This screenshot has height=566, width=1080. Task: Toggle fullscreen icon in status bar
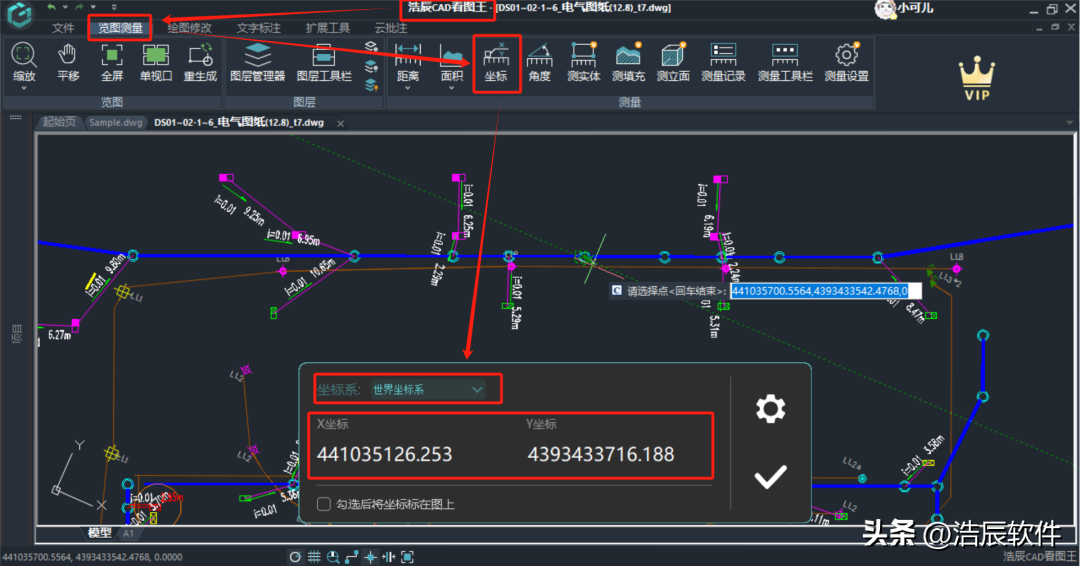point(407,557)
